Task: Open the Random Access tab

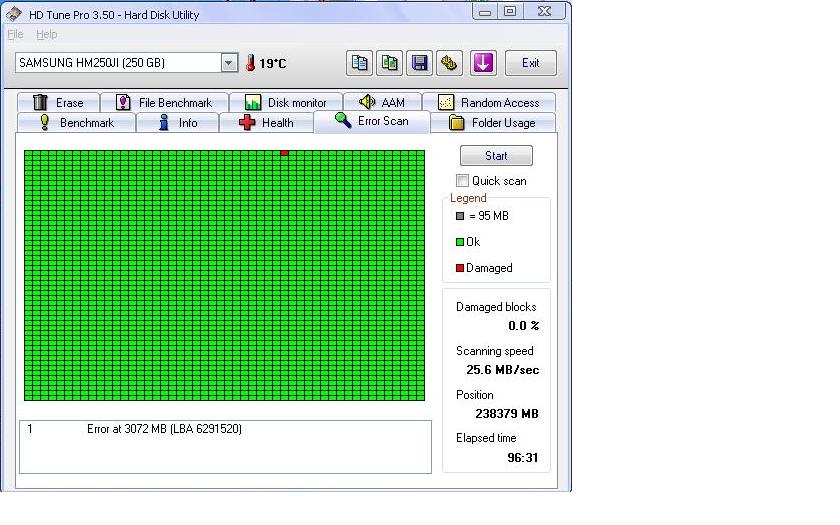Action: click(489, 102)
